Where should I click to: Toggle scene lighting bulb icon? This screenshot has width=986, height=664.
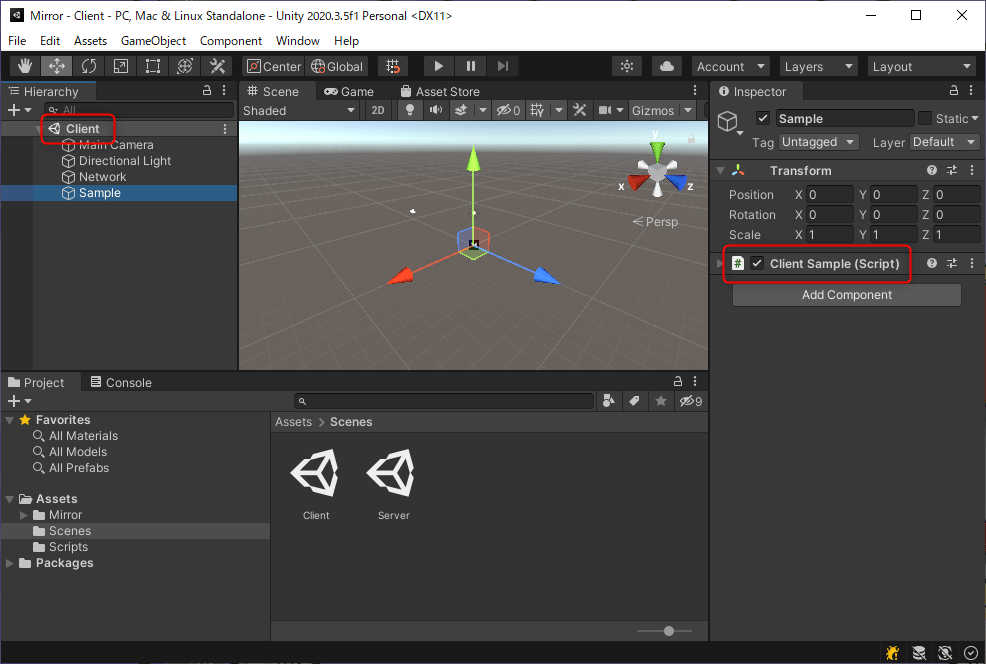click(410, 111)
